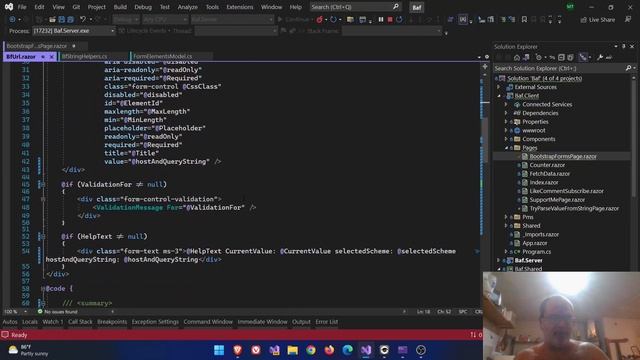
Task: Click the feedback icon beside Live Share
Action: tap(628, 19)
